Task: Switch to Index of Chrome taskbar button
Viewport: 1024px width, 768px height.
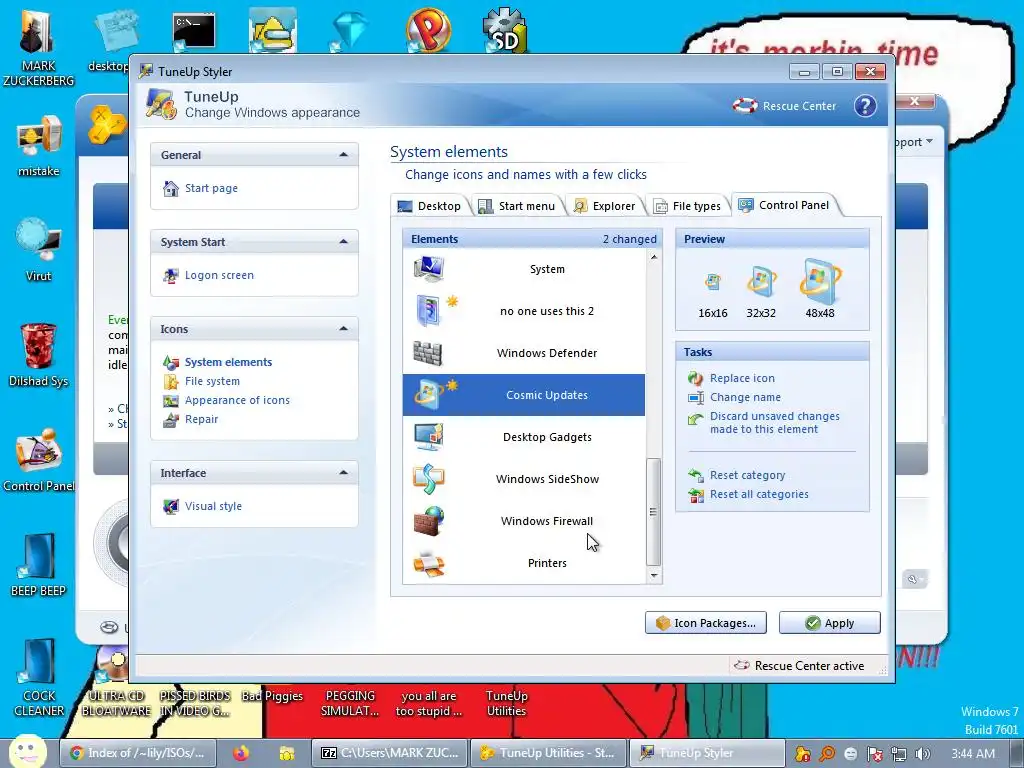Action: tap(138, 752)
